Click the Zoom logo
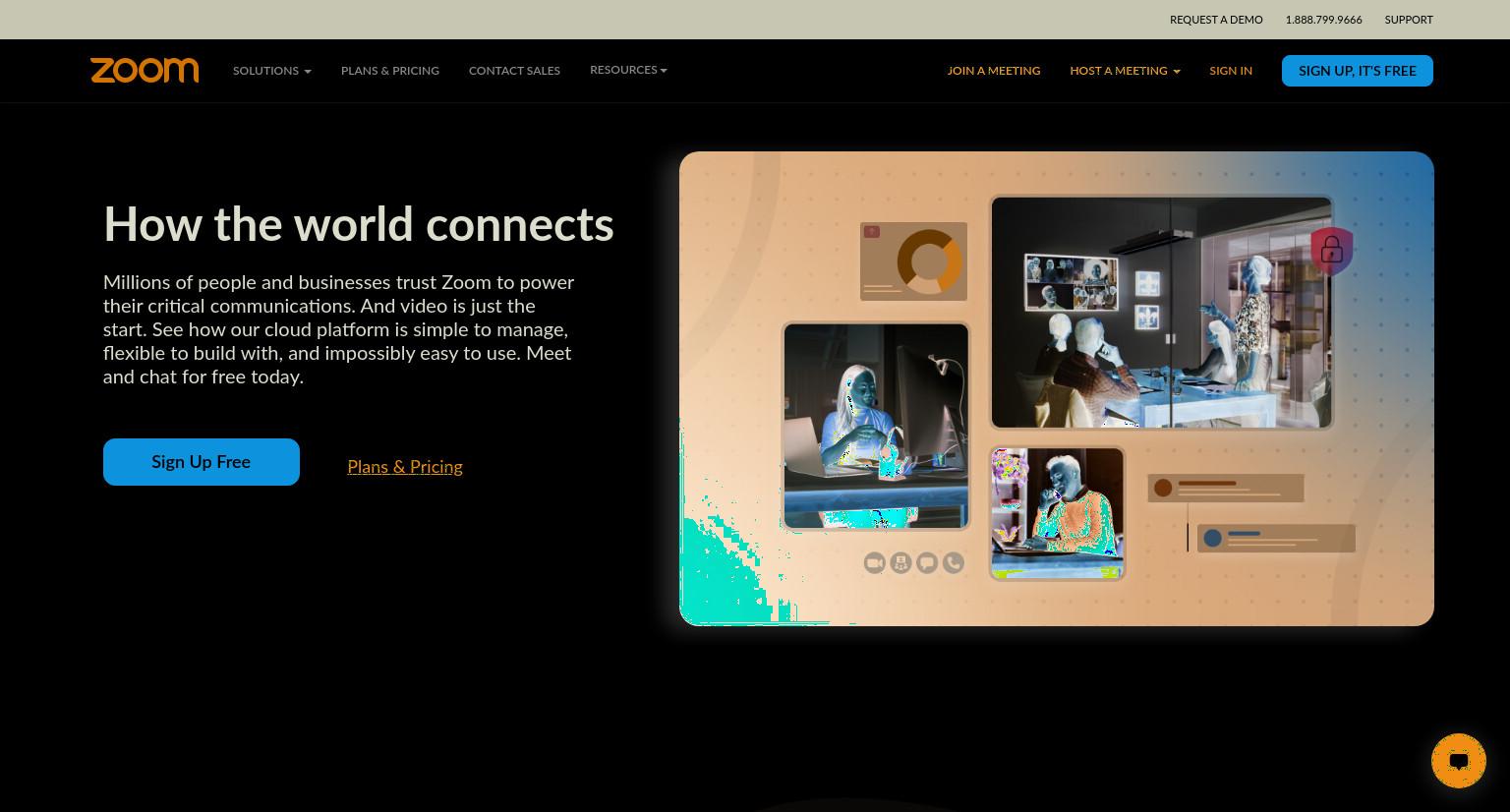The image size is (1510, 812). coord(145,71)
